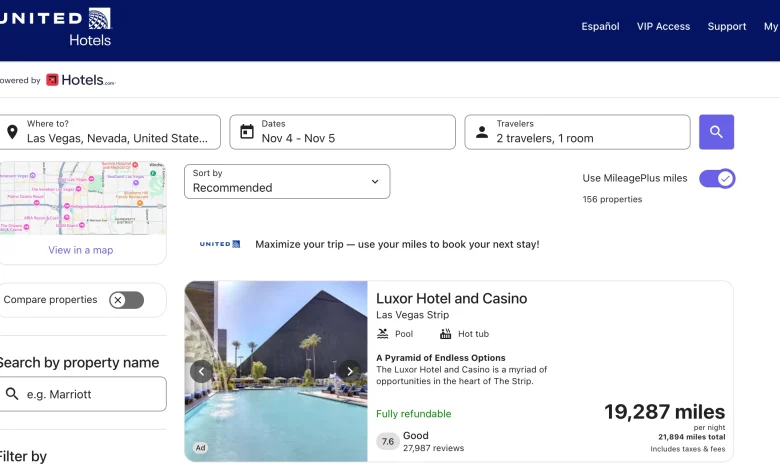Open the Hotels.com logo link
The height and width of the screenshot is (470, 780).
[81, 80]
